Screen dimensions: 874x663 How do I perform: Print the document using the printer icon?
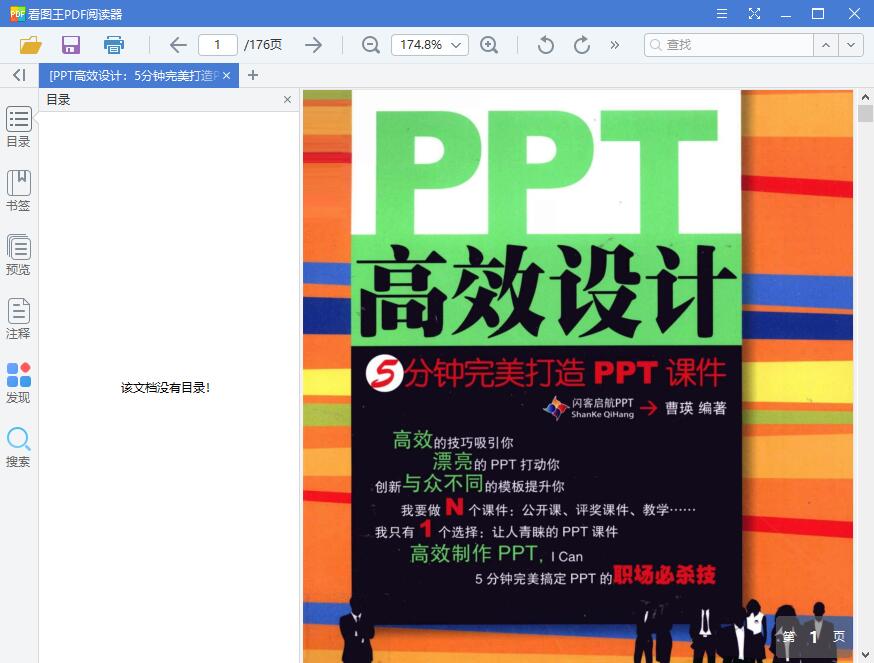[114, 45]
